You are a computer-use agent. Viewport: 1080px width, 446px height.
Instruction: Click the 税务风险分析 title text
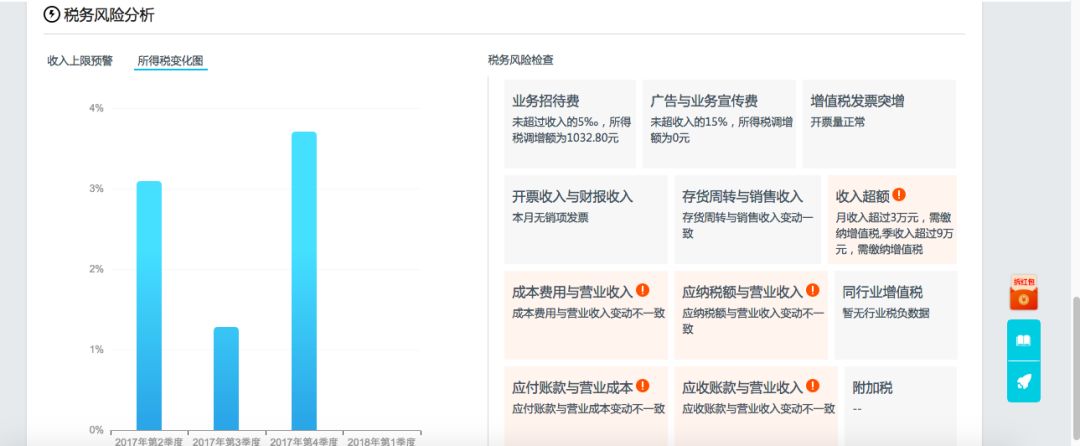click(109, 15)
